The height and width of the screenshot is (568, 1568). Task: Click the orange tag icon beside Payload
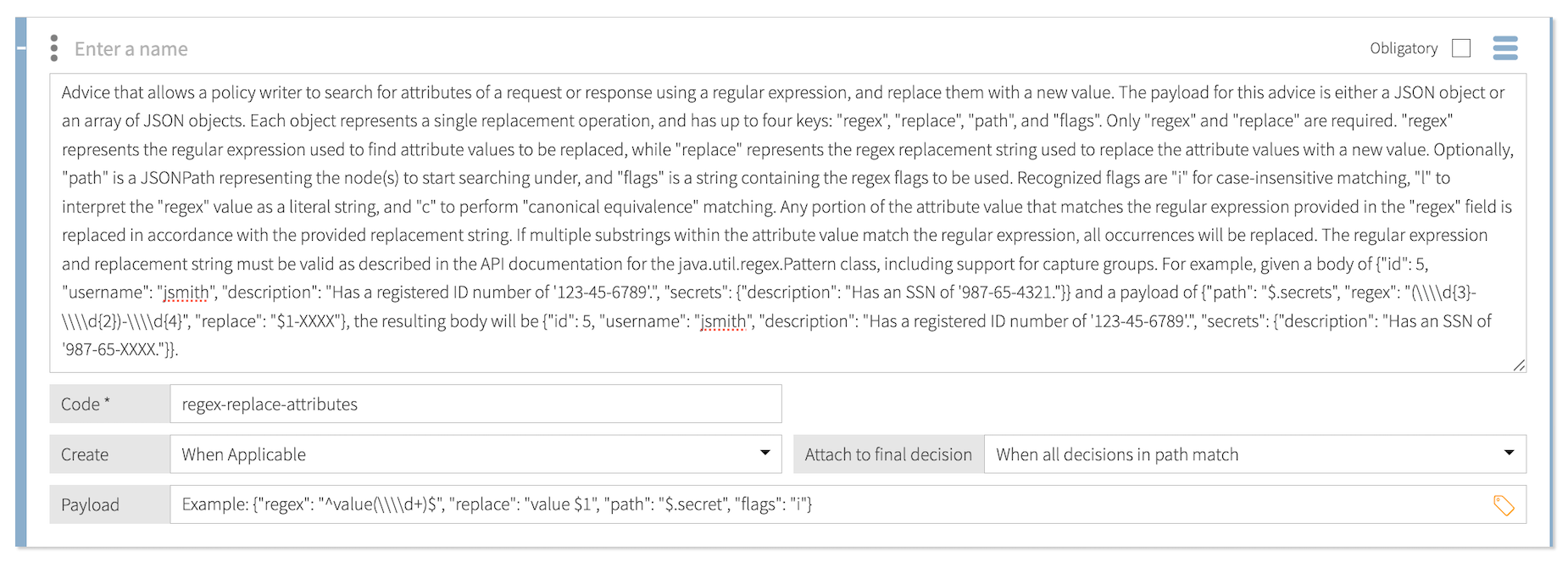tap(1506, 504)
